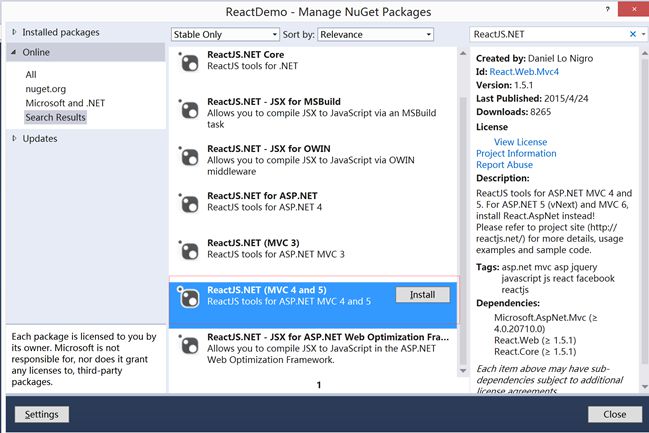Image resolution: width=649 pixels, height=433 pixels.
Task: Open the Project Information link
Action: [516, 153]
